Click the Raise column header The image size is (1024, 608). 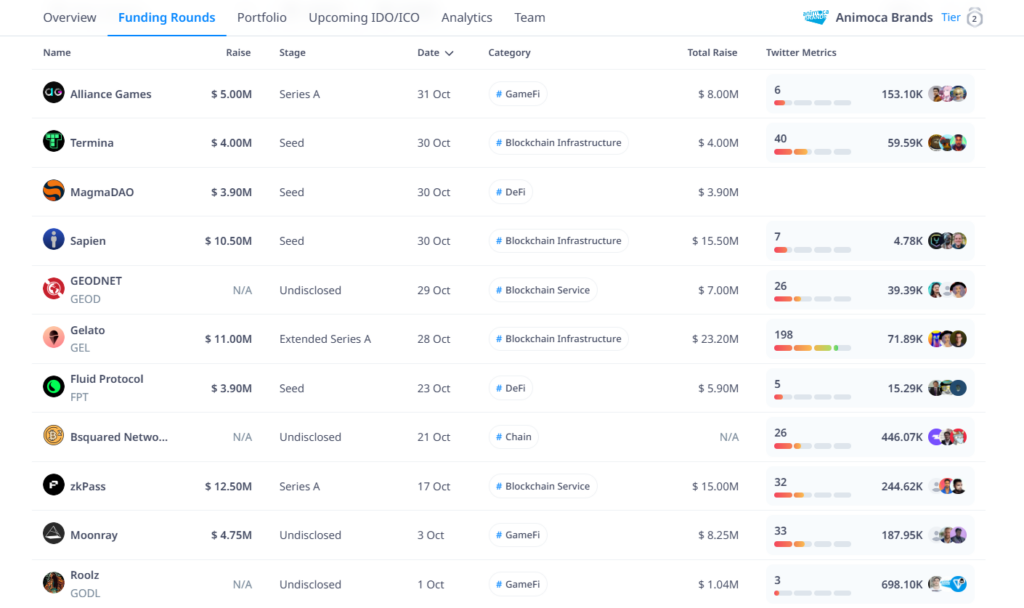point(238,52)
